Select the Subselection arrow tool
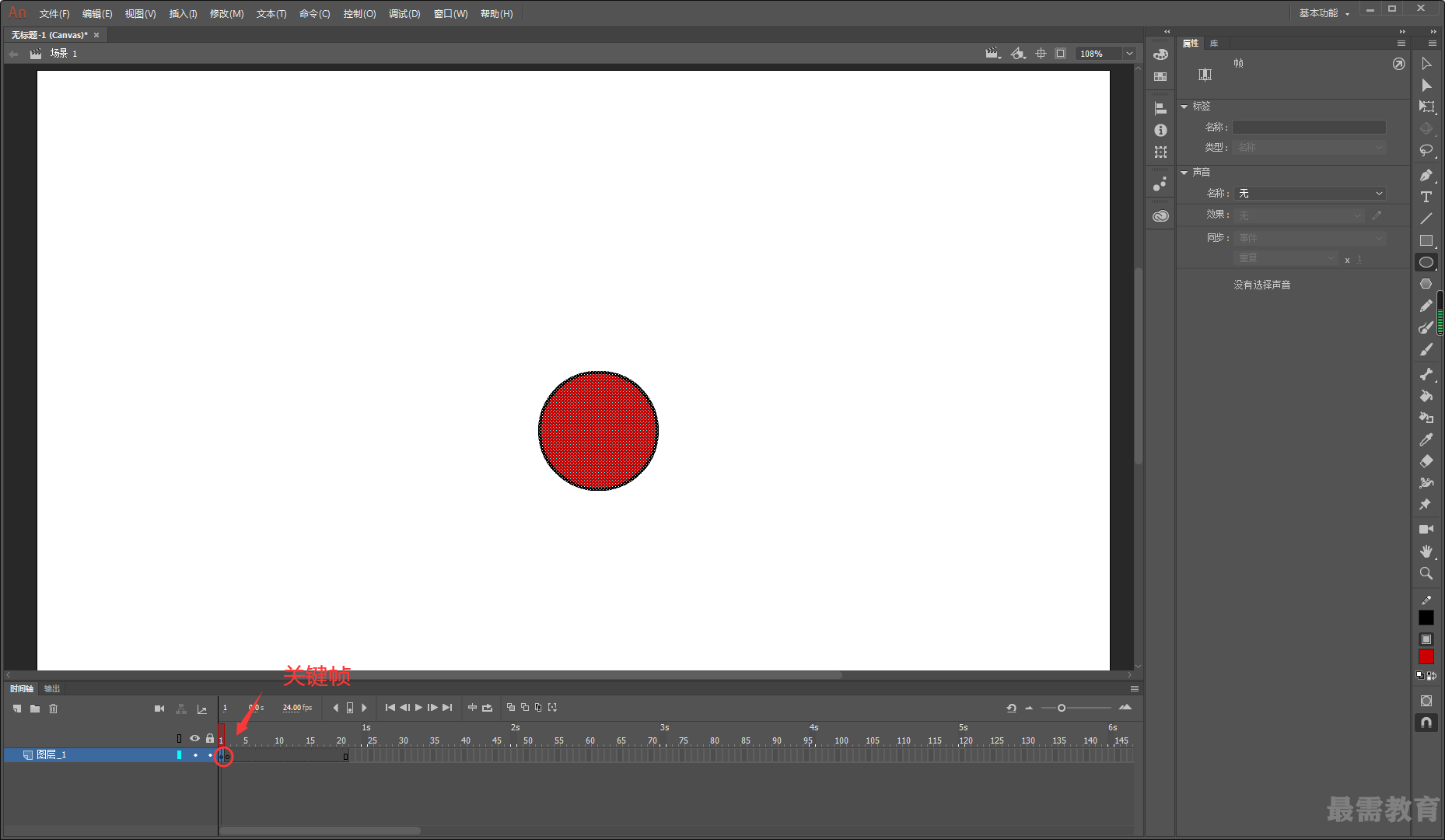 coord(1426,86)
